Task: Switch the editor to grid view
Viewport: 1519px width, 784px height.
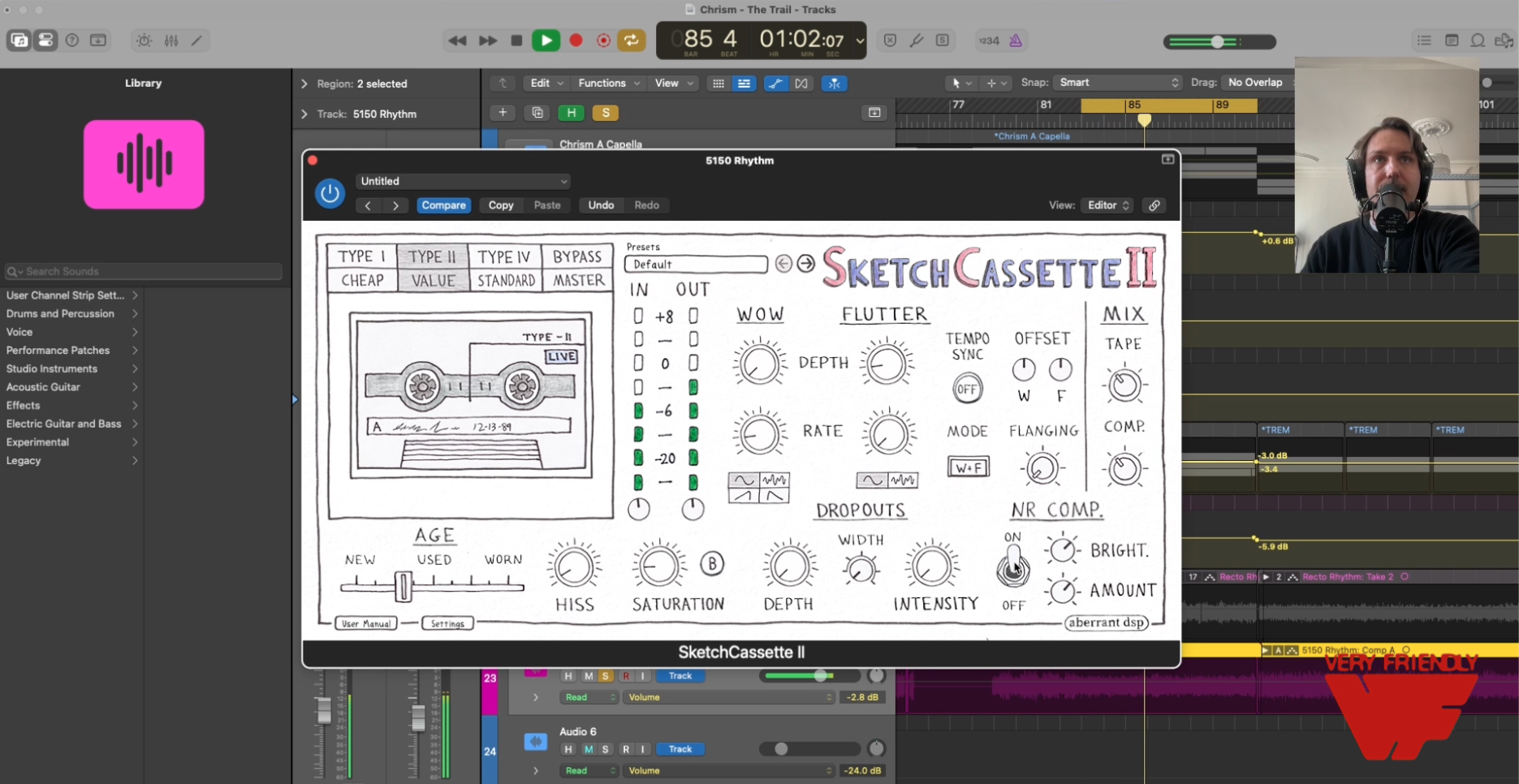Action: [x=718, y=83]
